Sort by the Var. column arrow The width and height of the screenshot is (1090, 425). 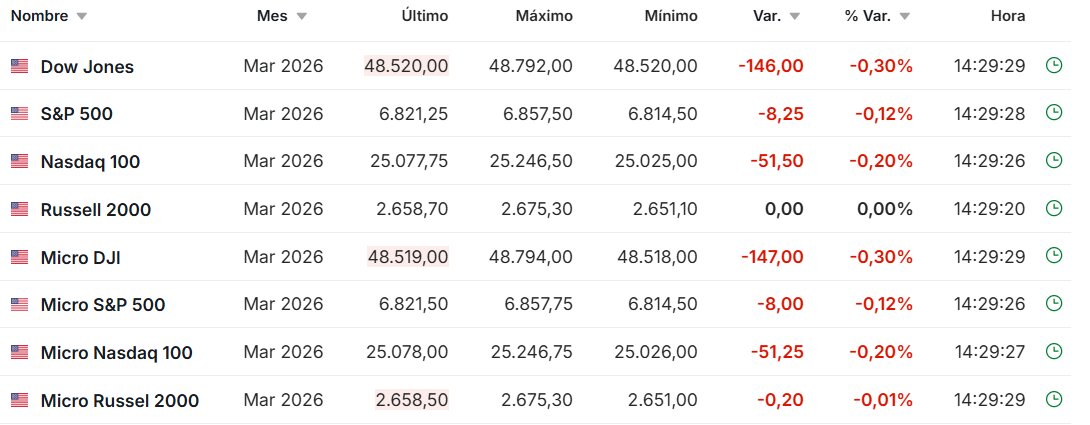pos(795,17)
